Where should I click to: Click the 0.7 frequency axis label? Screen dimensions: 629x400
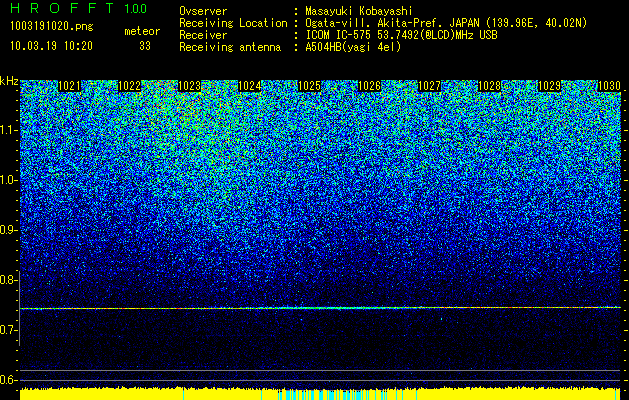pyautogui.click(x=6, y=330)
